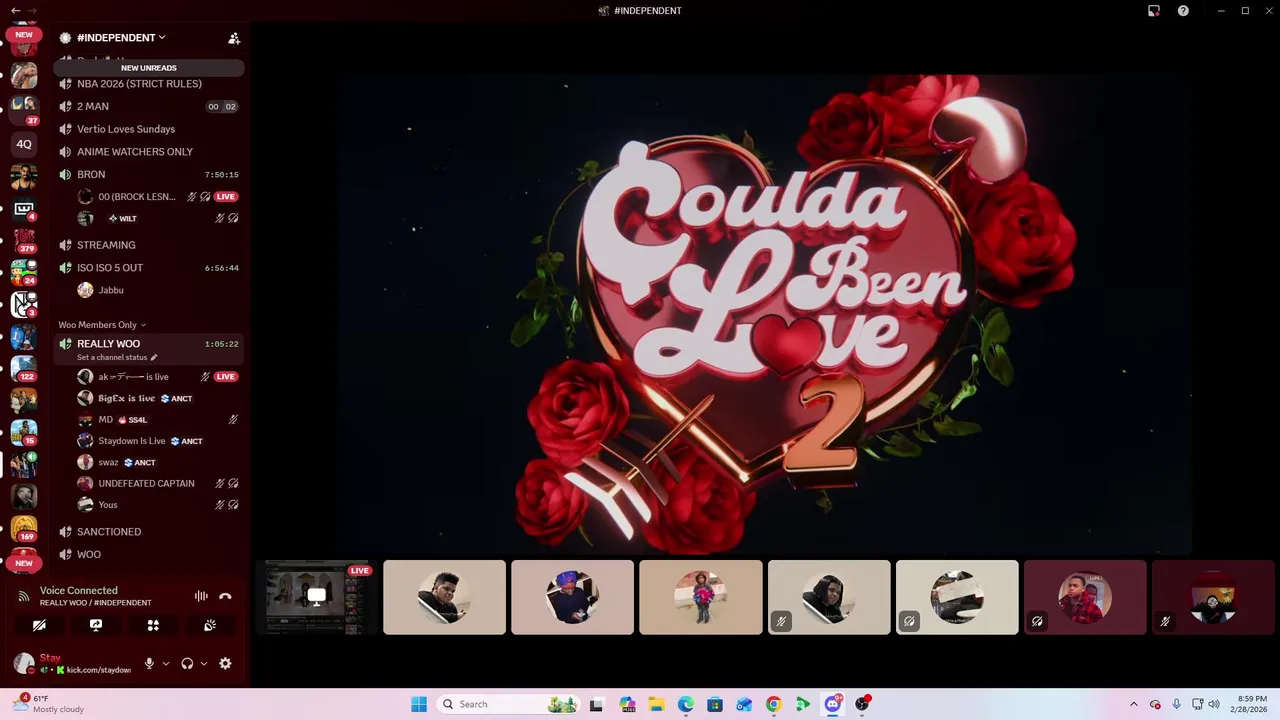The image size is (1280, 720).
Task: Mute microphone in user panel
Action: coord(149,663)
